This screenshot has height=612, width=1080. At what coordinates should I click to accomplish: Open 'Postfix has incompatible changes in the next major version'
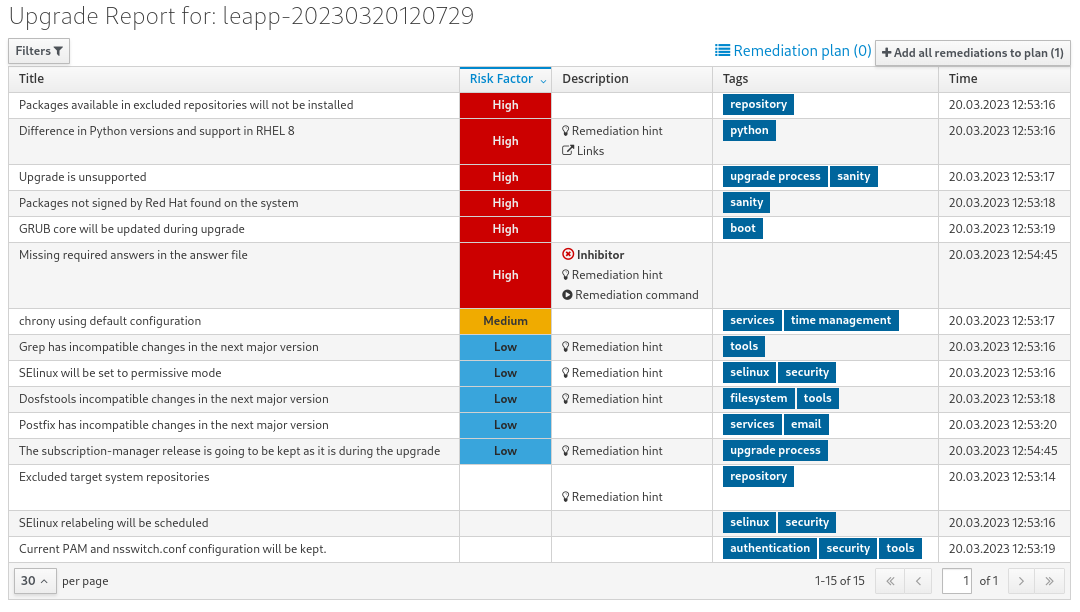(174, 425)
